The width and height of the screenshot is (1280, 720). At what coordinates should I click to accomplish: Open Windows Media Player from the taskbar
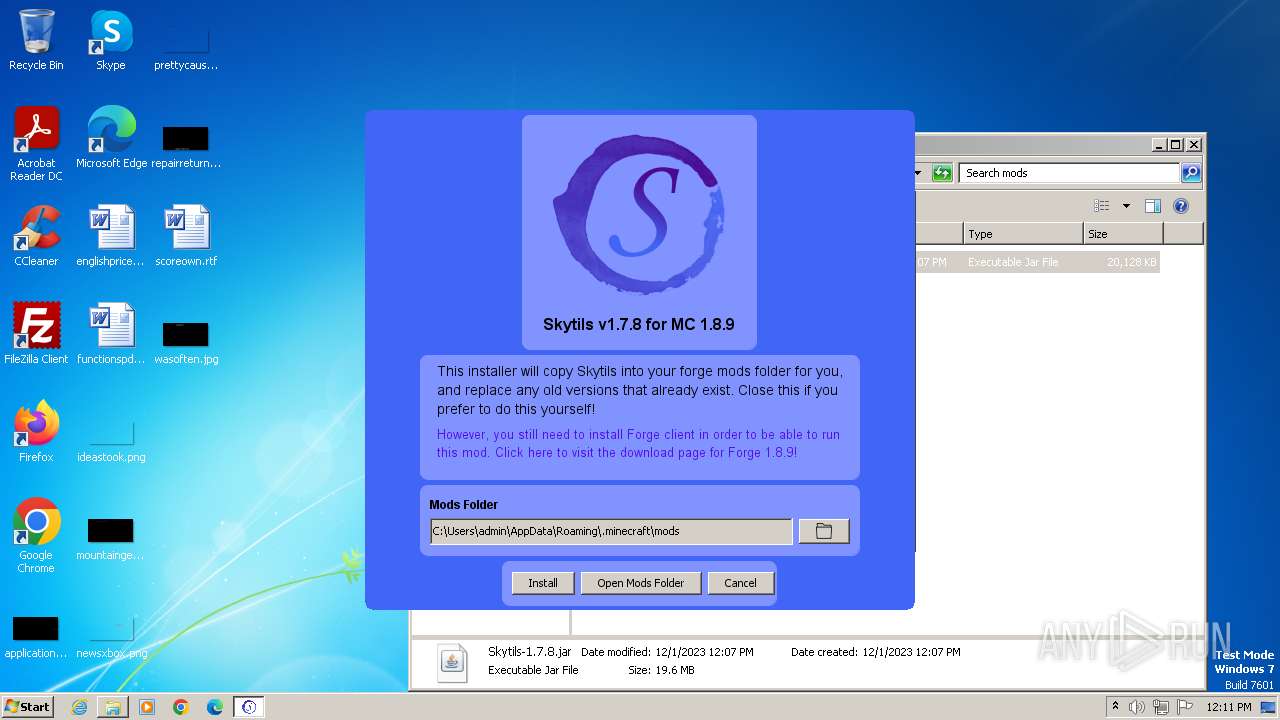(x=147, y=707)
